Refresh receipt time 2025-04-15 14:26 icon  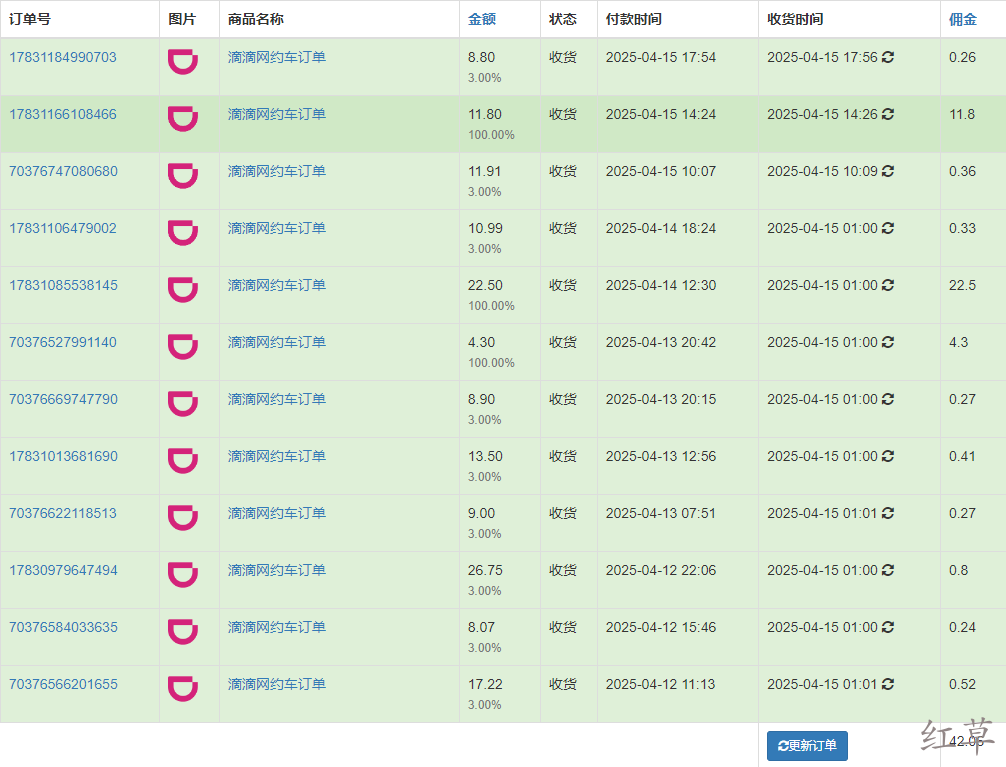(888, 114)
